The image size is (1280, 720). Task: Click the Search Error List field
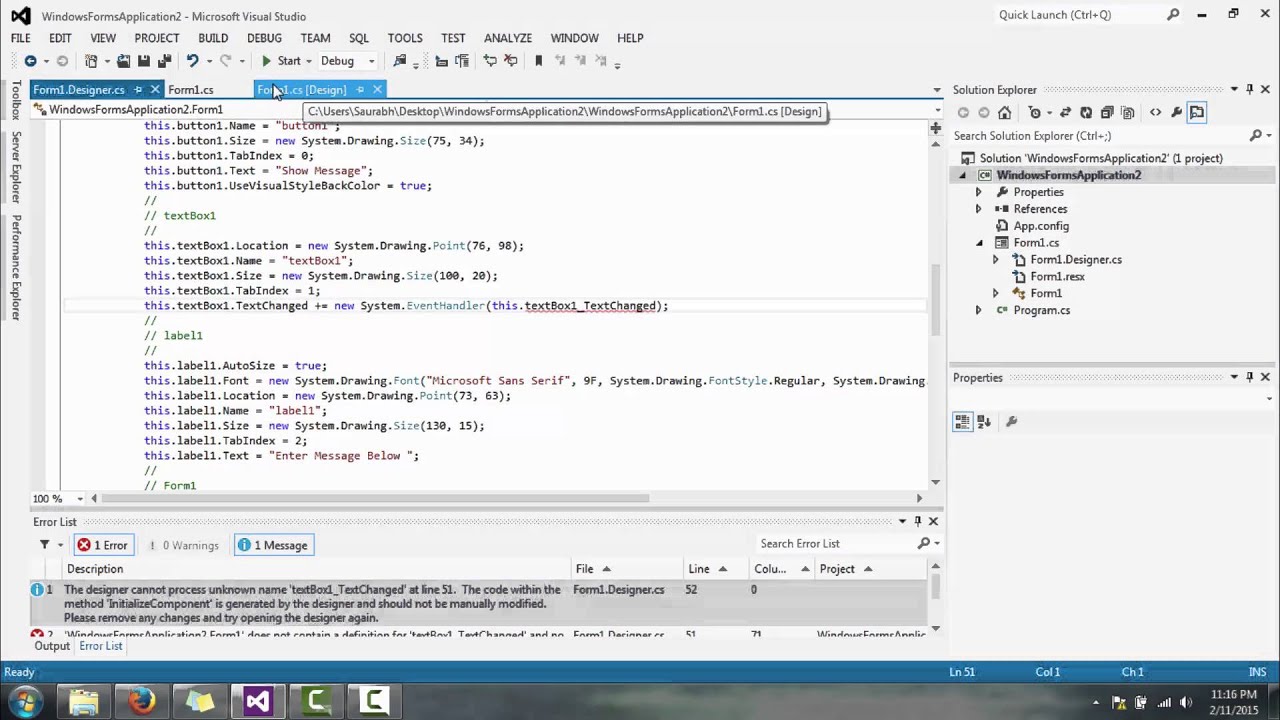click(836, 544)
